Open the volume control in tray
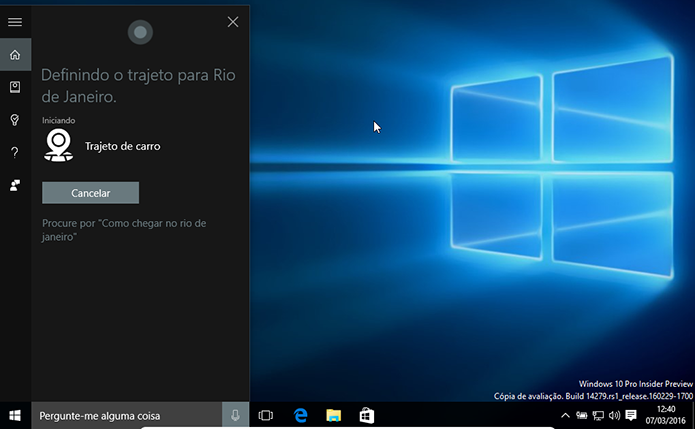Viewport: 695px width, 429px height. pyautogui.click(x=614, y=415)
